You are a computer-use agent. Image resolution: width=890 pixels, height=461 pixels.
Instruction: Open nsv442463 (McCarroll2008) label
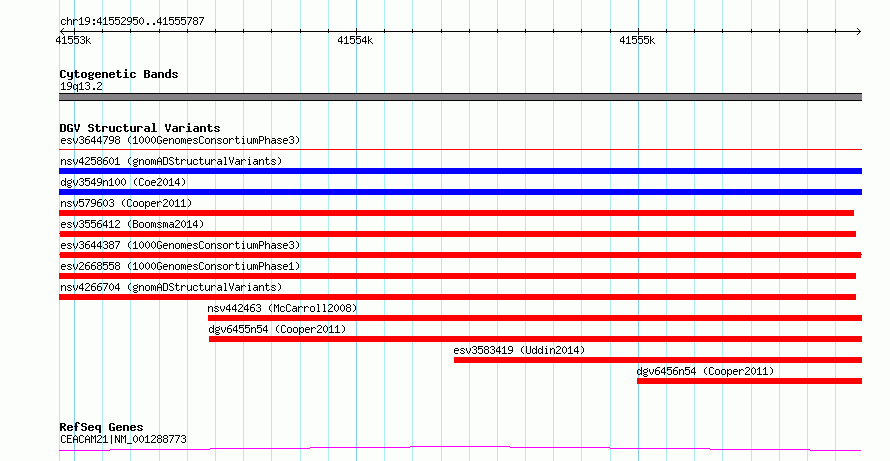pos(282,308)
